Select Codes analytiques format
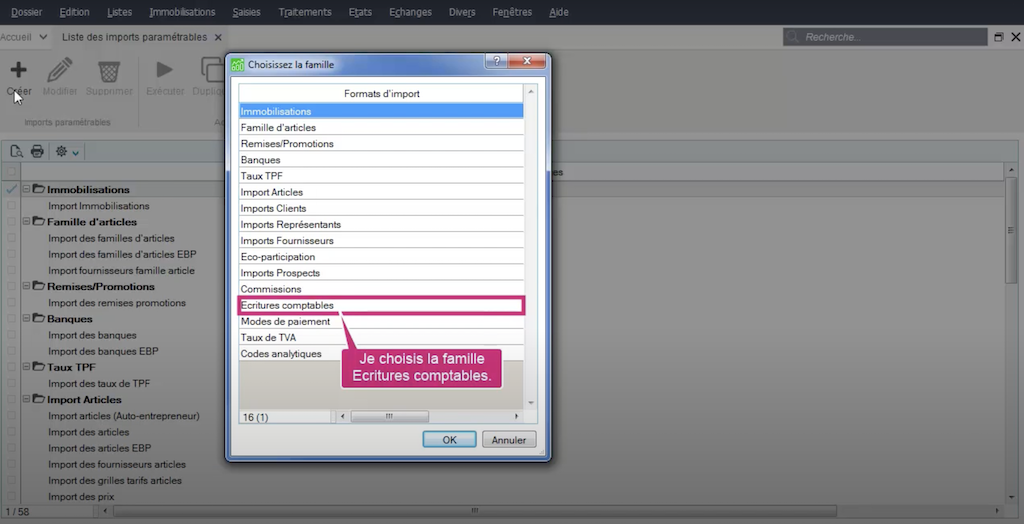 (381, 353)
